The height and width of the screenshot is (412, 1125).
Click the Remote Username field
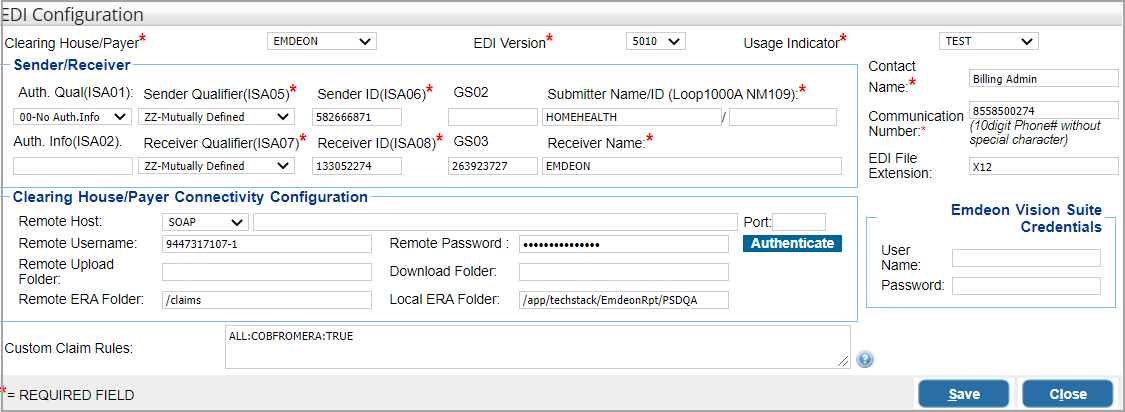266,244
